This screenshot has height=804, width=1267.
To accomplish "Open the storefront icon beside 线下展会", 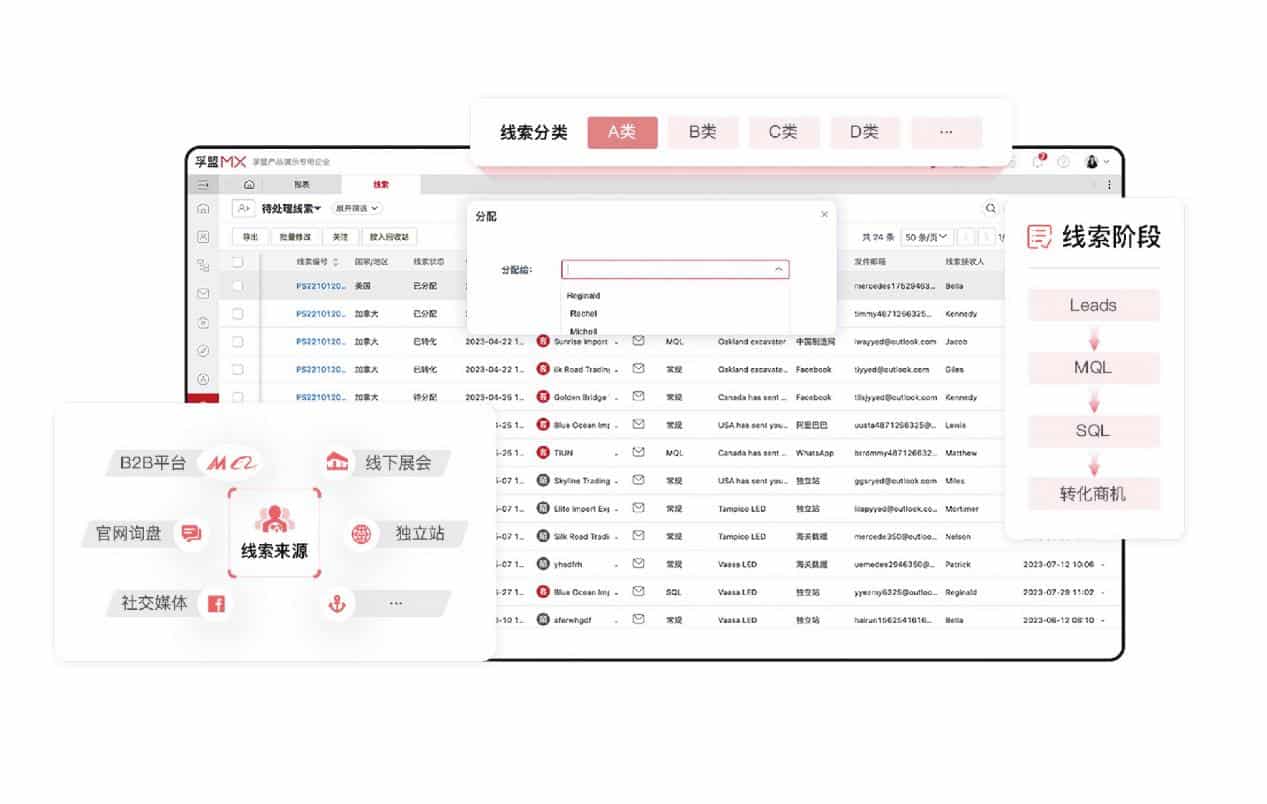I will [339, 461].
